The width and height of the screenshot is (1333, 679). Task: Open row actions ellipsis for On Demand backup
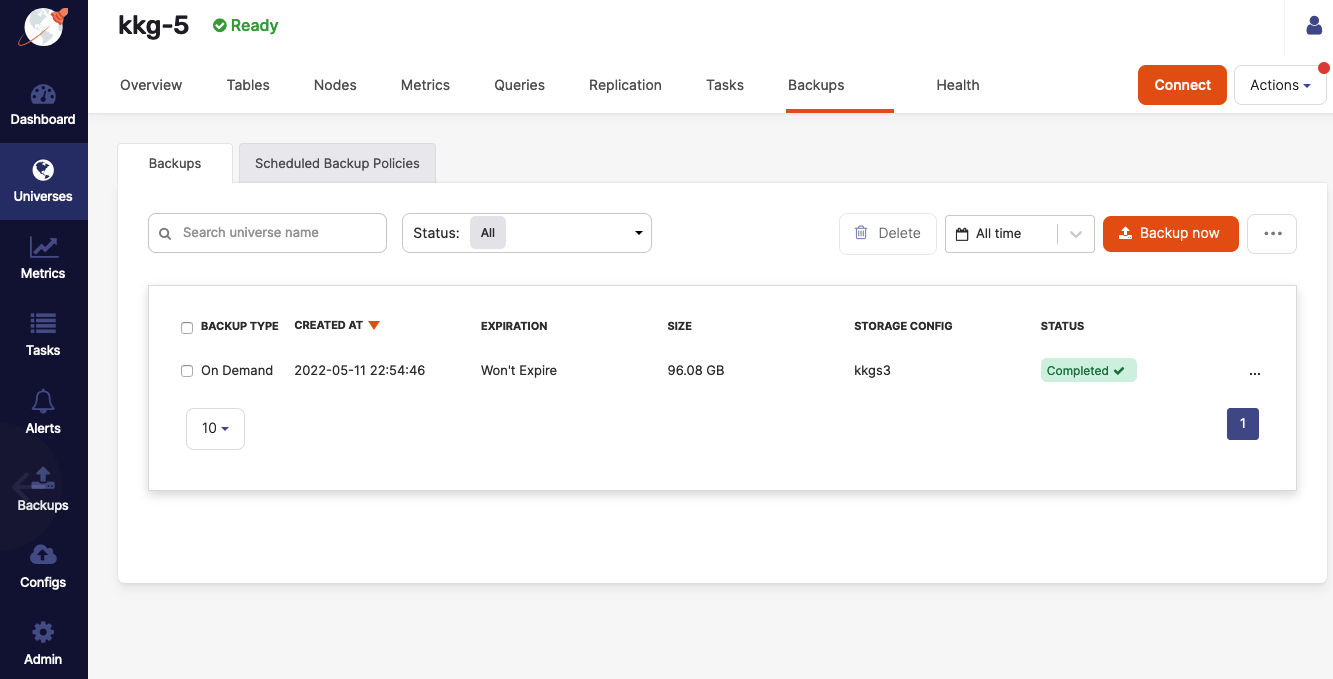point(1255,372)
